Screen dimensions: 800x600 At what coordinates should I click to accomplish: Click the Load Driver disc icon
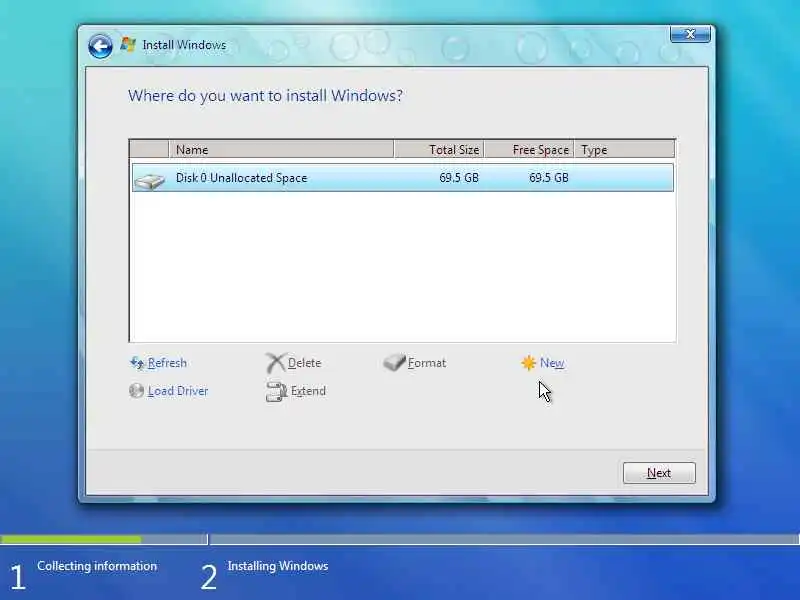click(136, 391)
